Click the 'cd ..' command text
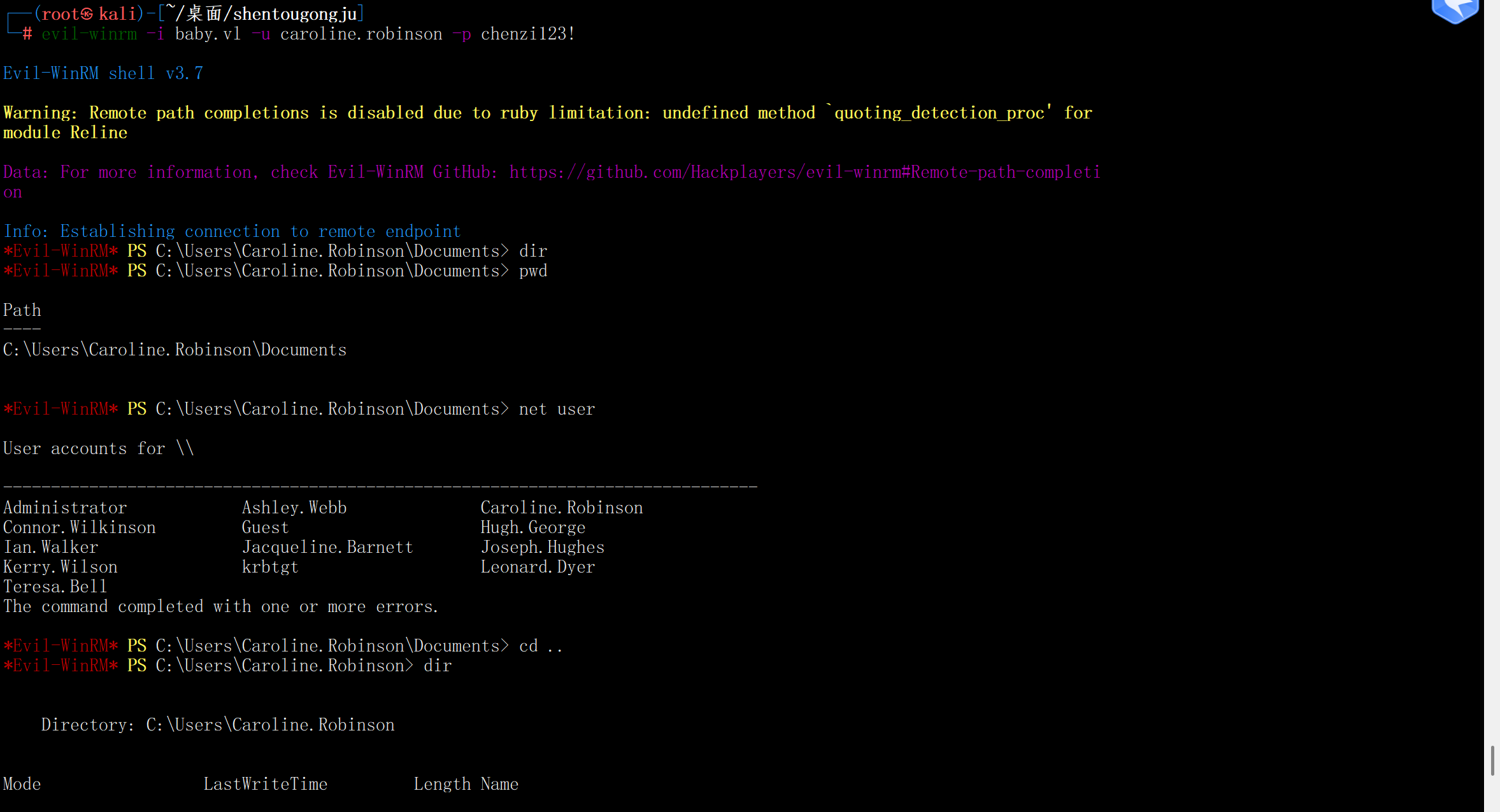1500x812 pixels. click(541, 646)
